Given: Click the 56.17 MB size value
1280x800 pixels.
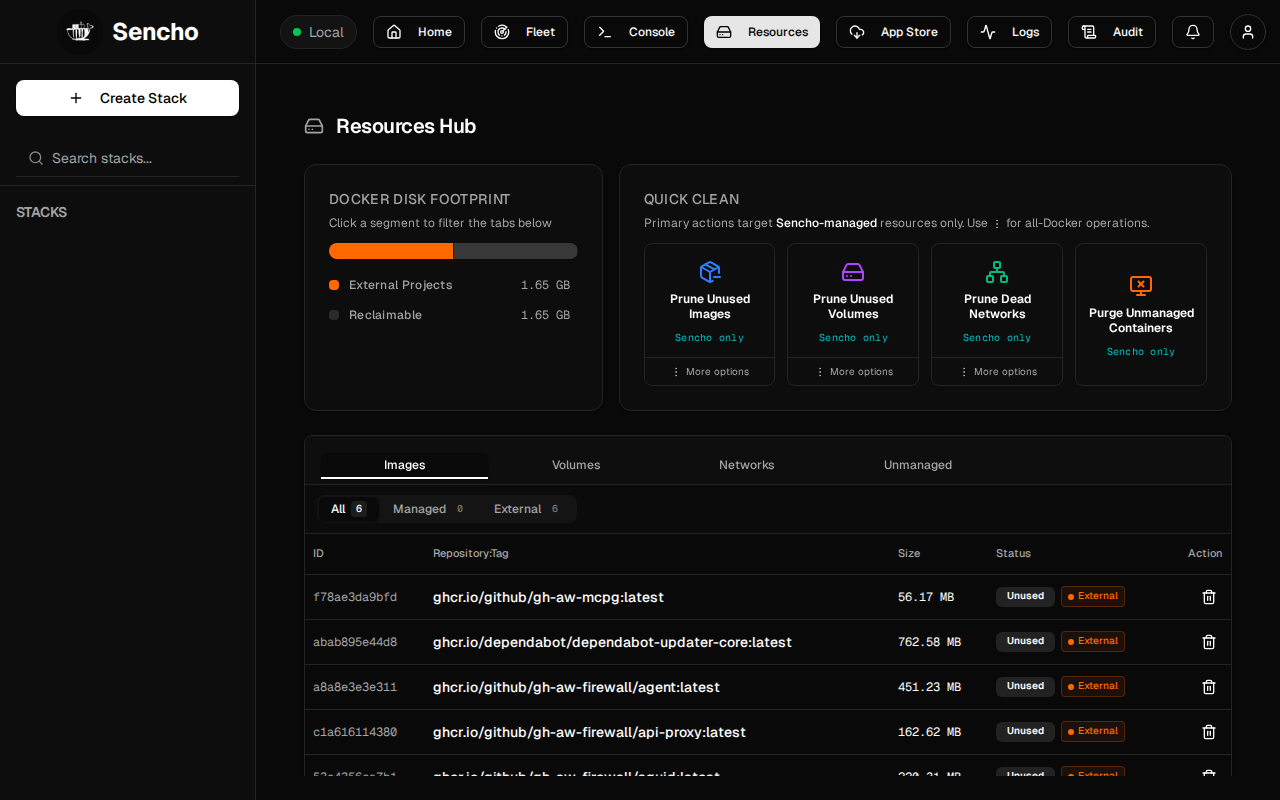Looking at the screenshot, I should click(x=926, y=597).
